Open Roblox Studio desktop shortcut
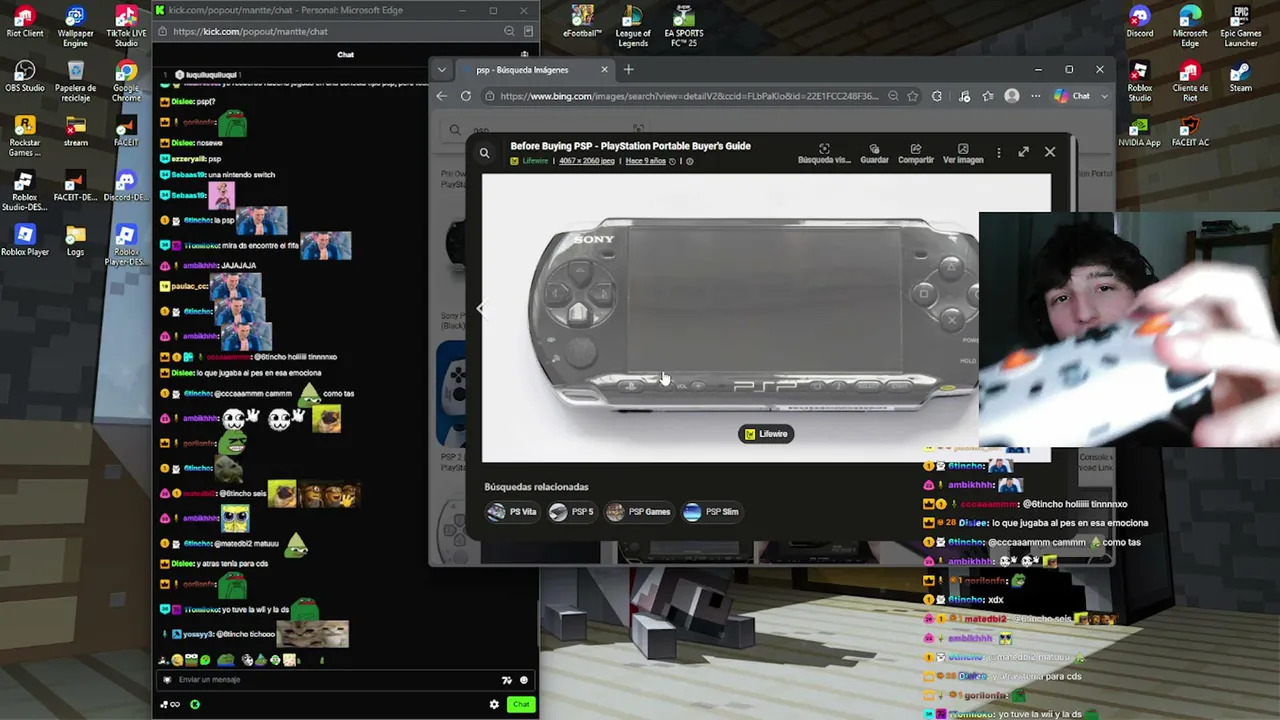Screen dimensions: 1280x720 tap(1140, 82)
